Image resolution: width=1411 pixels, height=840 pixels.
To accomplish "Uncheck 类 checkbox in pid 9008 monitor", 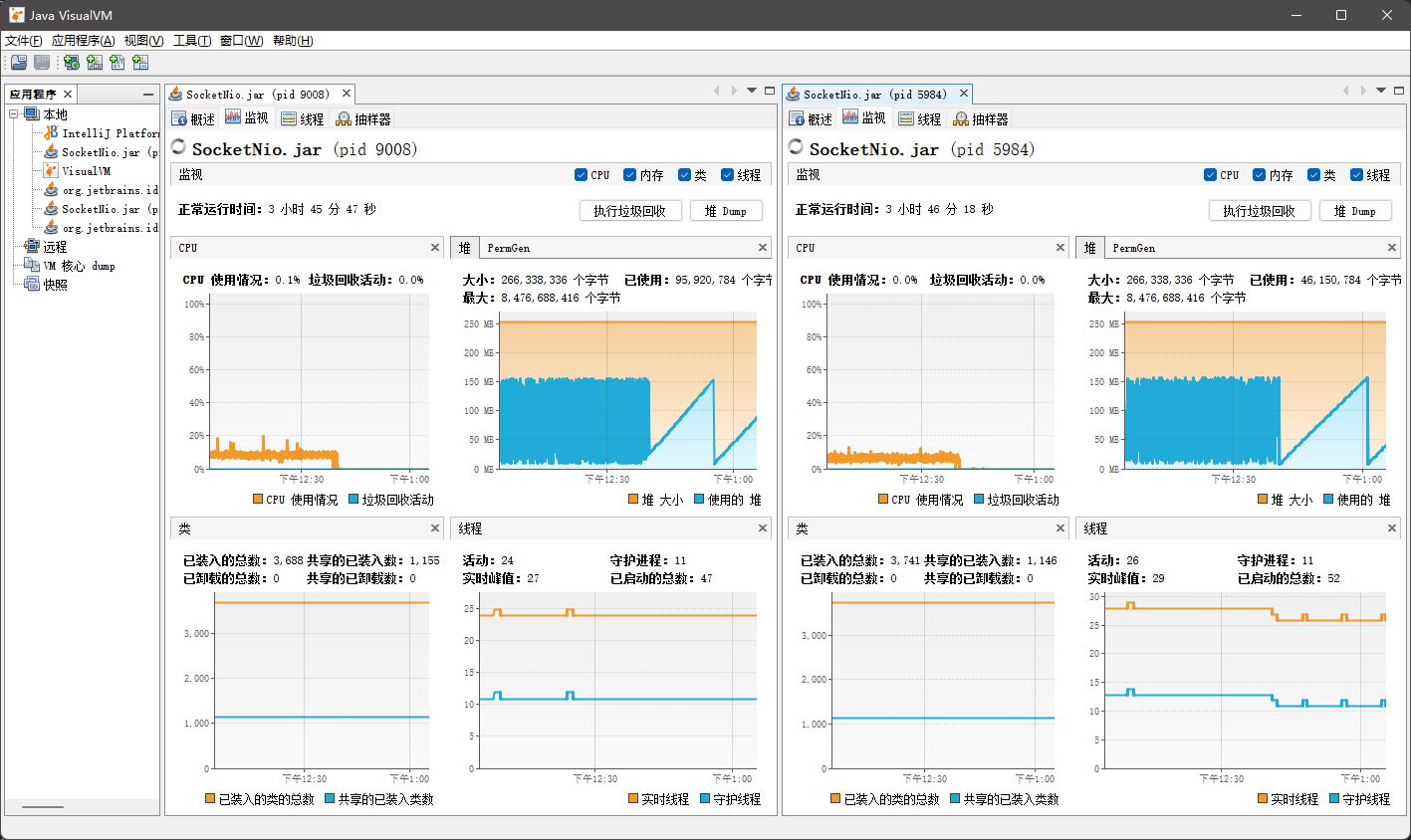I will 684,175.
